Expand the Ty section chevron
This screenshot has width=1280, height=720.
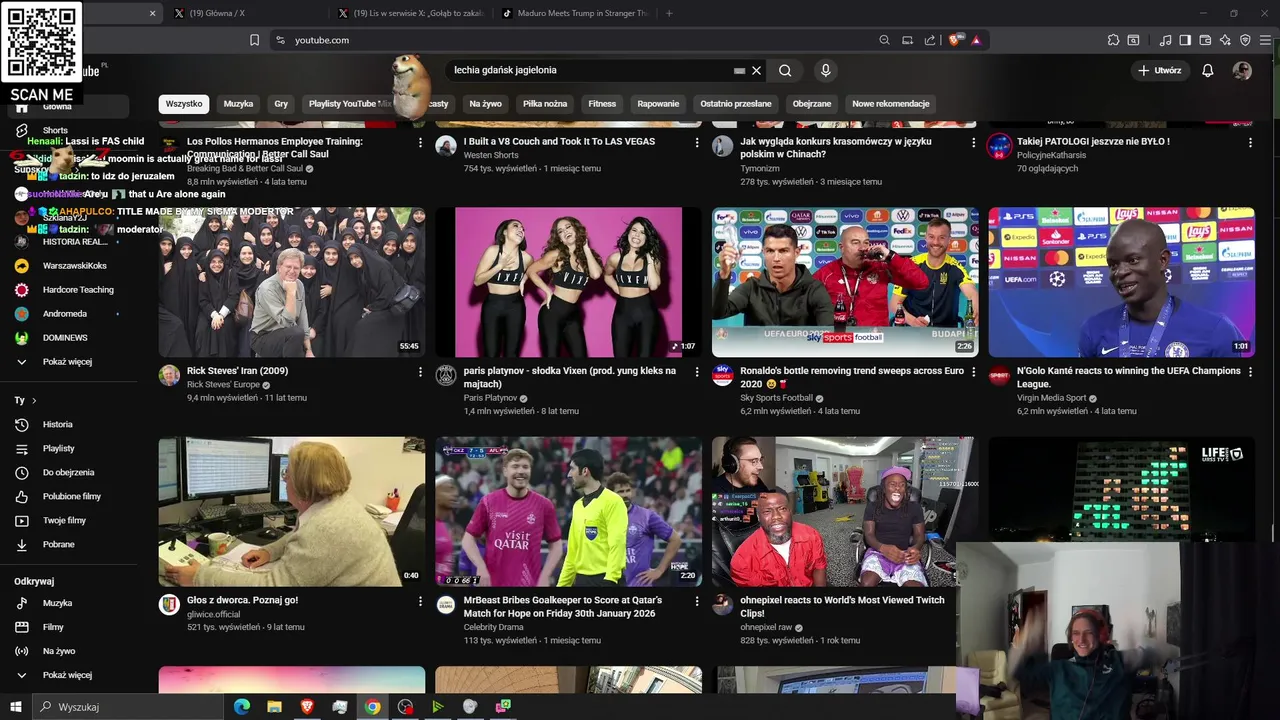point(34,400)
